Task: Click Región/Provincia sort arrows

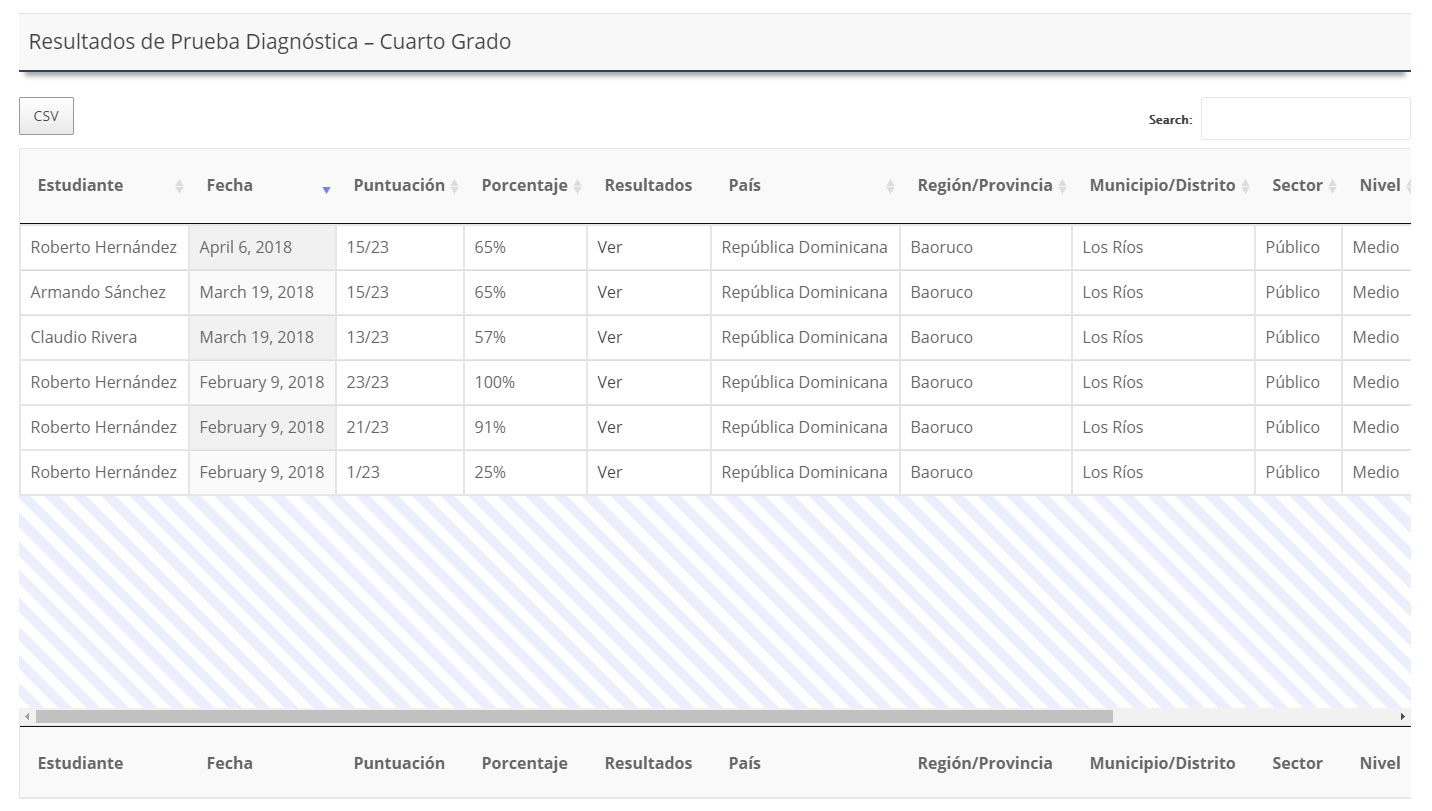Action: coord(1063,187)
